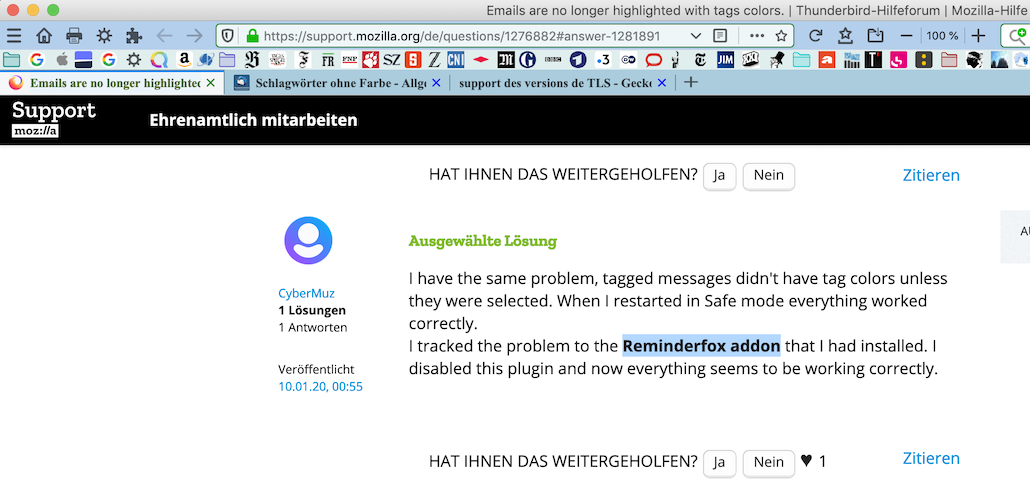Screen dimensions: 1030x495
Task: Open the Die Zeit Z bookmark
Action: pos(434,60)
